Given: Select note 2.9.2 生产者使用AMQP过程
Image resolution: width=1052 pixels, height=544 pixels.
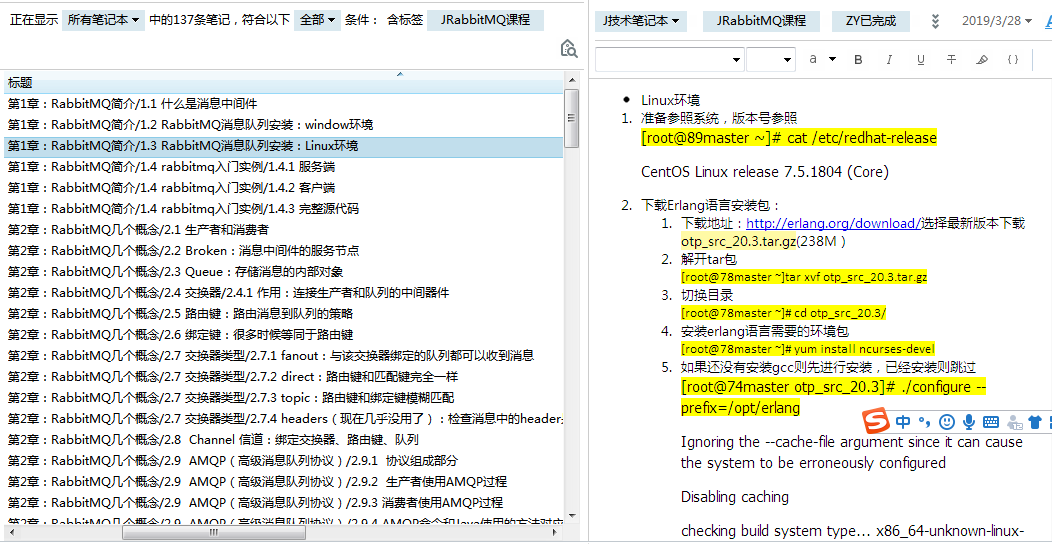Looking at the screenshot, I should 283,482.
